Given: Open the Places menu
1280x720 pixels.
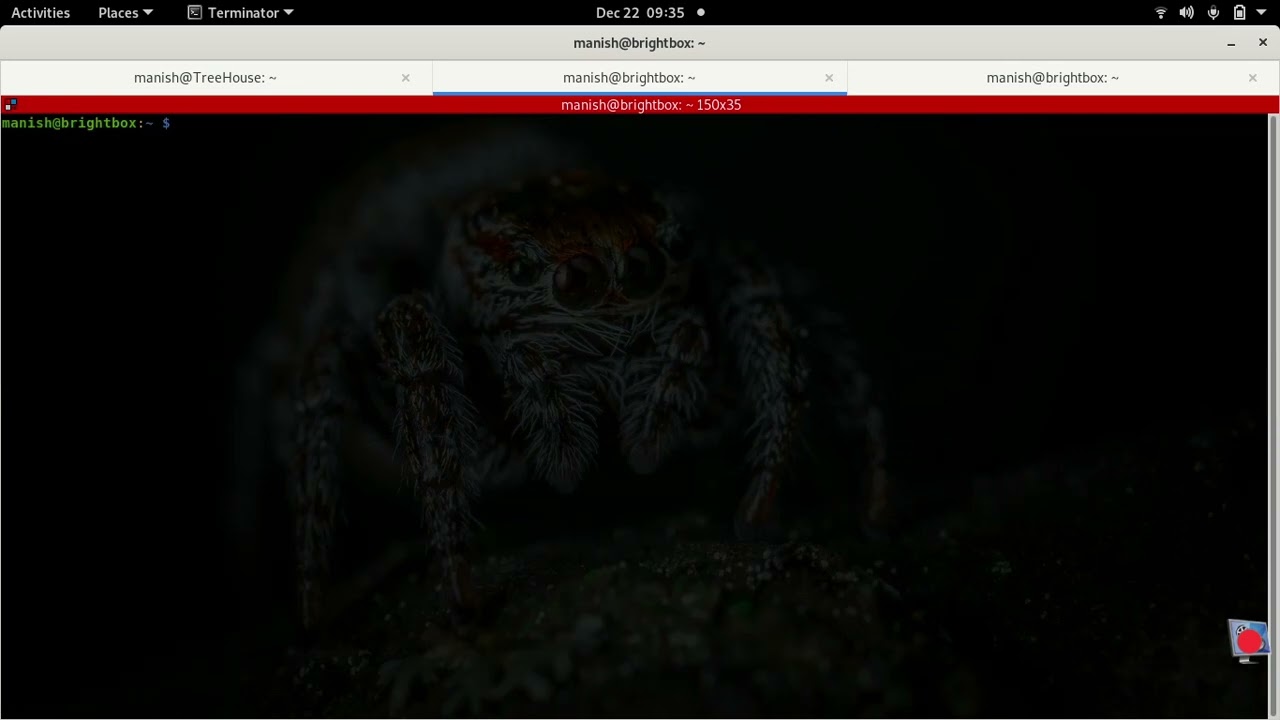Looking at the screenshot, I should (x=126, y=13).
